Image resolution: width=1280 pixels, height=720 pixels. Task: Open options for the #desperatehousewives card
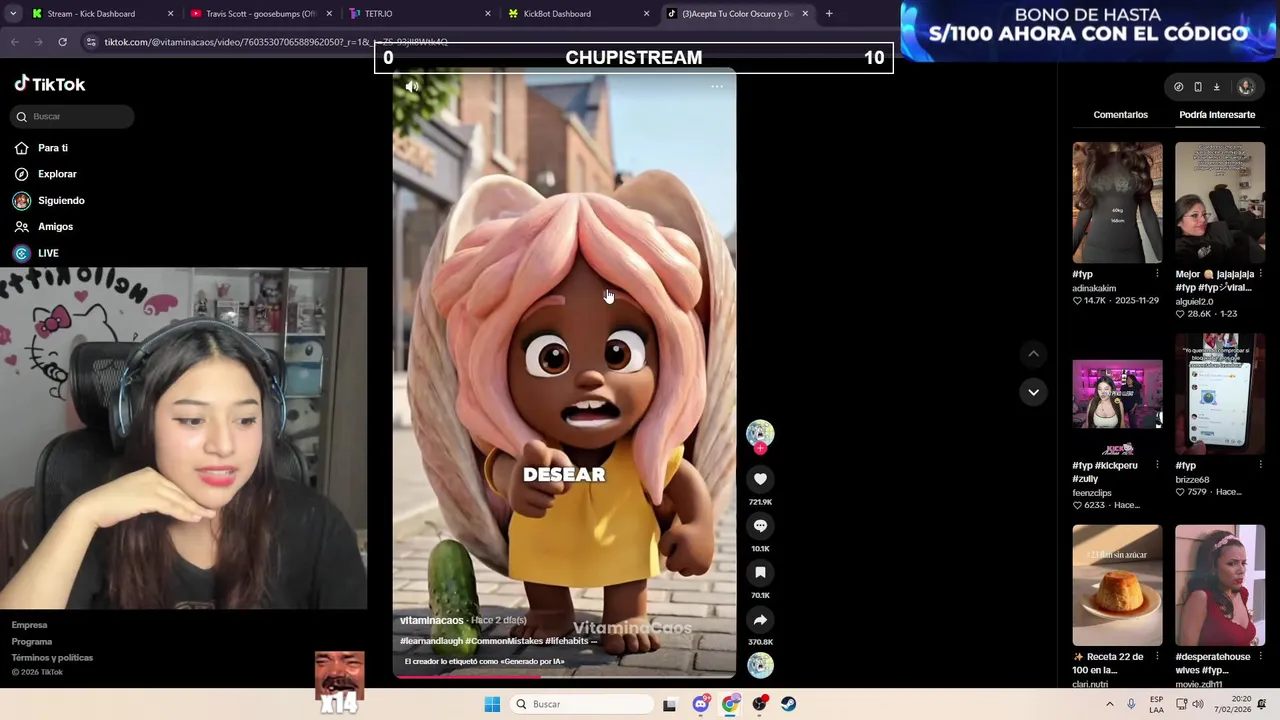(1260, 657)
